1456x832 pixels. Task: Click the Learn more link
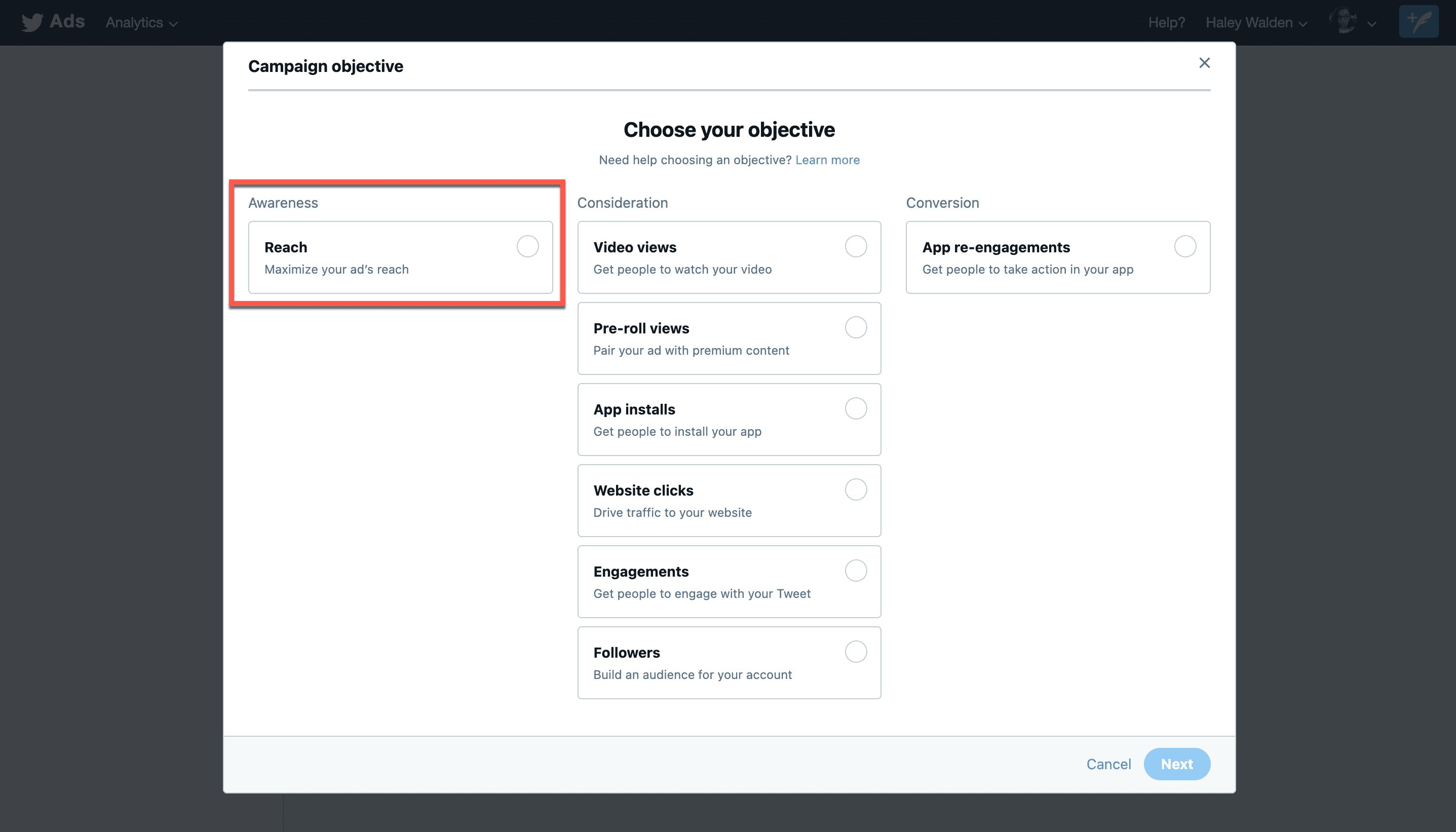tap(827, 160)
